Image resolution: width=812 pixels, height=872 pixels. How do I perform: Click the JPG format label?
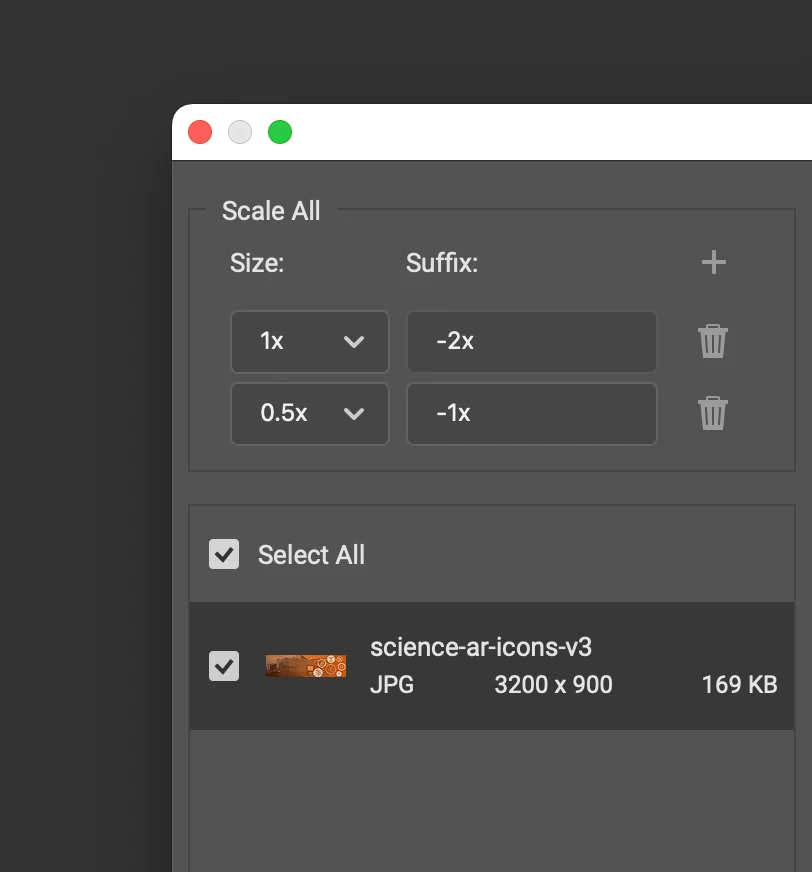tap(392, 685)
